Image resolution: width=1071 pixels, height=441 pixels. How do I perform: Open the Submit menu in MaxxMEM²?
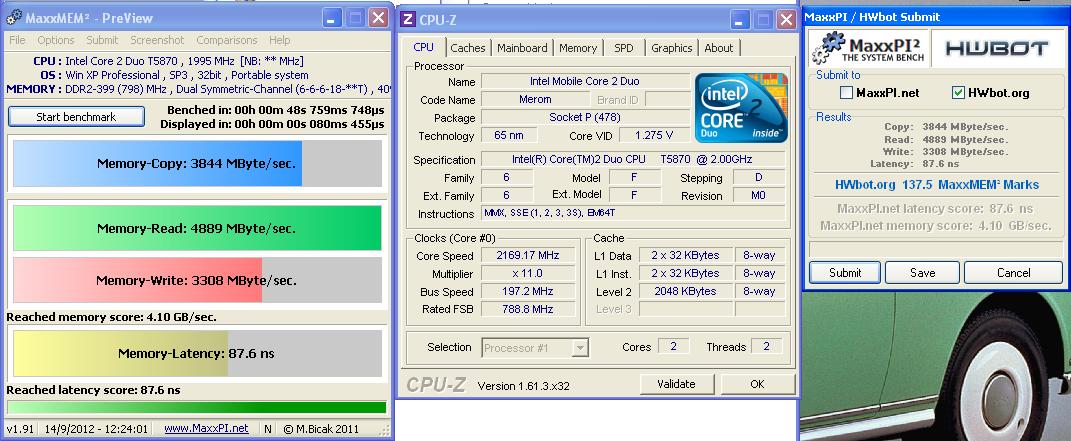coord(102,40)
